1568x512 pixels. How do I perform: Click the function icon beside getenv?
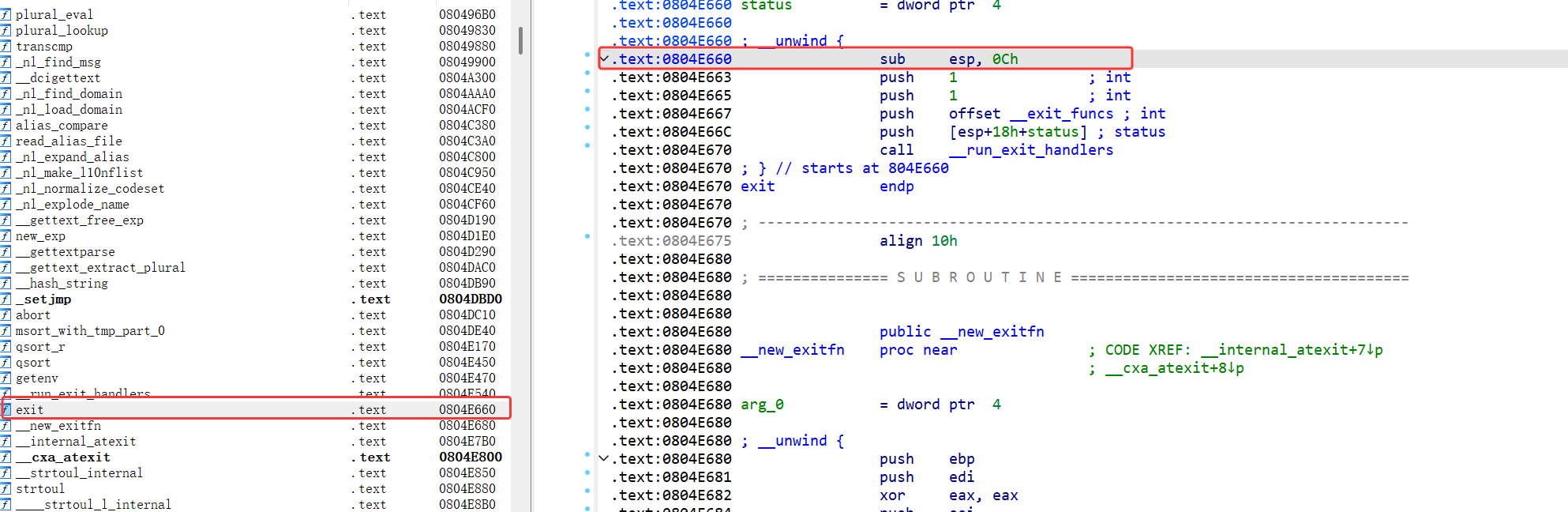(6, 378)
